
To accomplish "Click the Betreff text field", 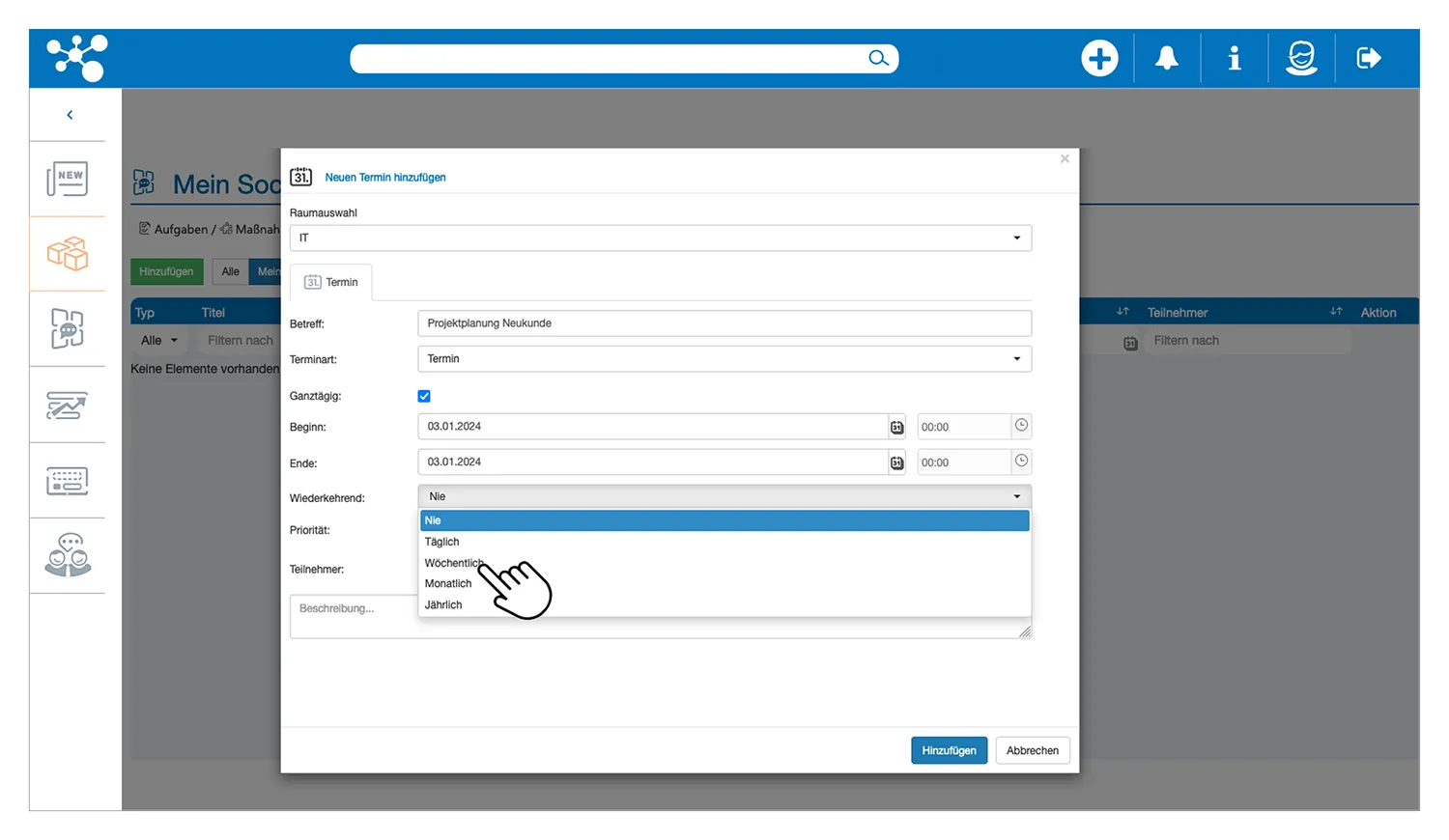I will pos(724,323).
